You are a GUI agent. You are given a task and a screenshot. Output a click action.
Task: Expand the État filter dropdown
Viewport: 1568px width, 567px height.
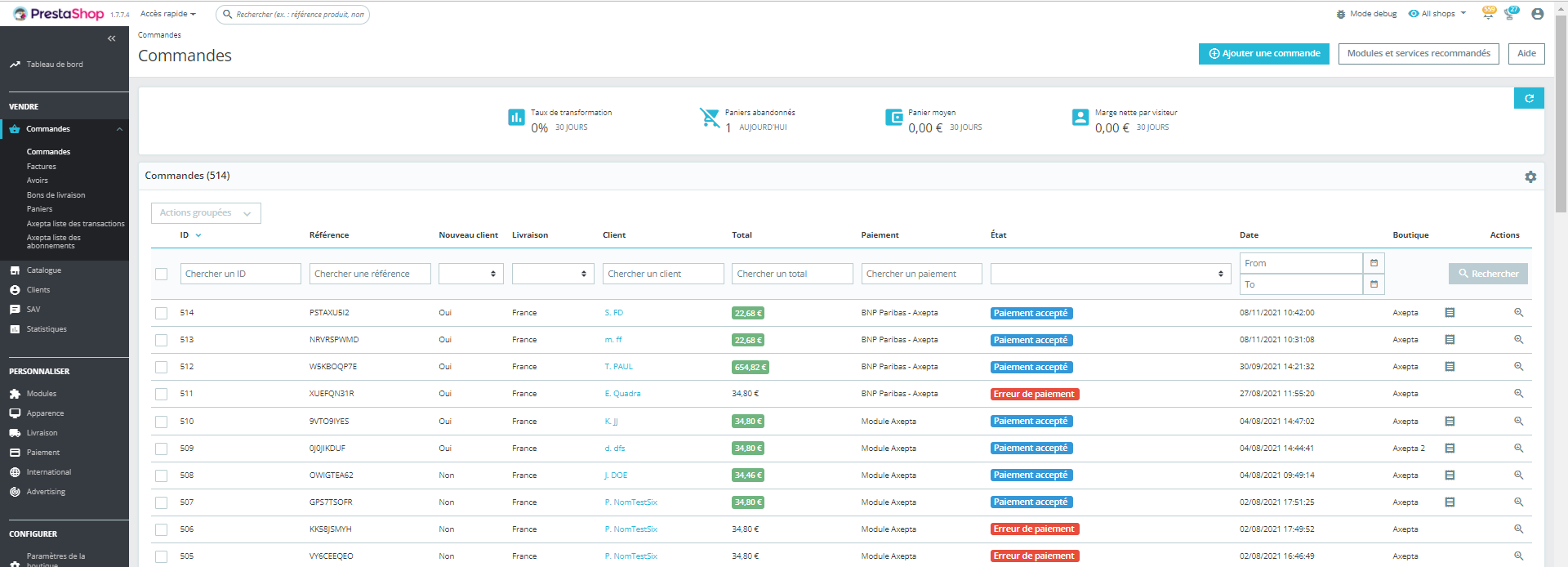coord(1110,274)
